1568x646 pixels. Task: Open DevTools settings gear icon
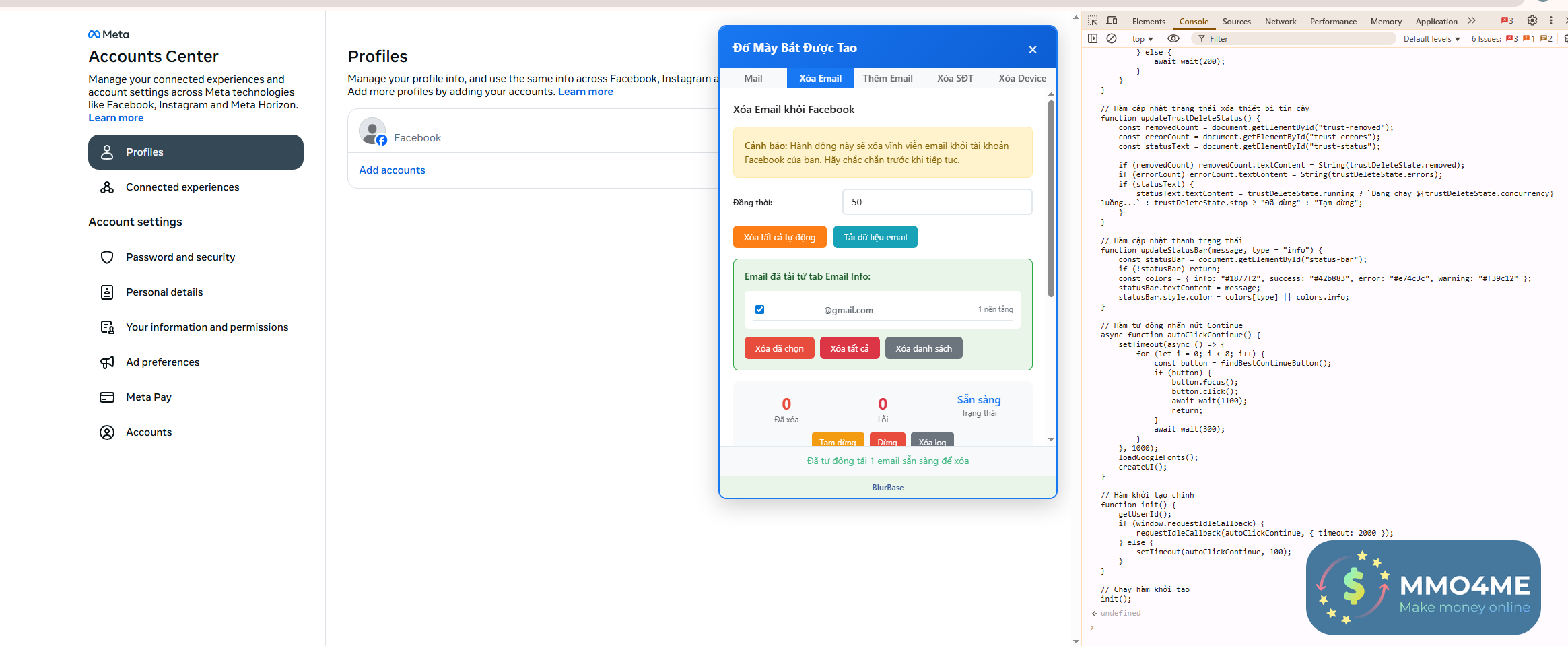coord(1532,21)
